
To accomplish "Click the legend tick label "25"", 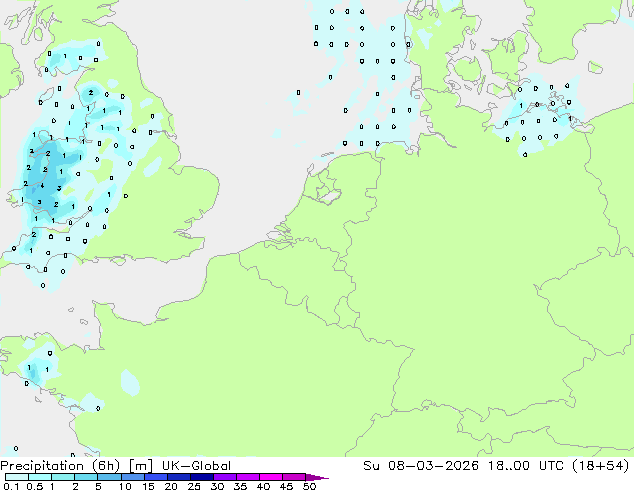I will tap(194, 486).
